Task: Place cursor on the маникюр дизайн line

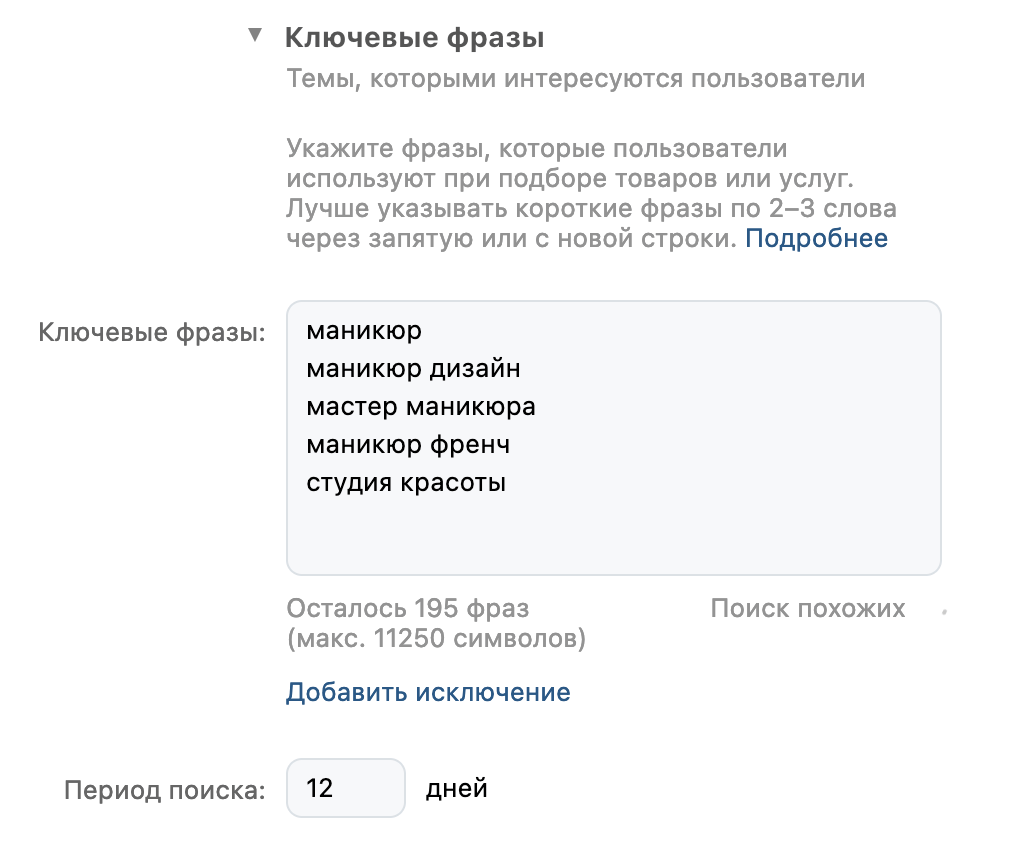Action: pyautogui.click(x=413, y=369)
